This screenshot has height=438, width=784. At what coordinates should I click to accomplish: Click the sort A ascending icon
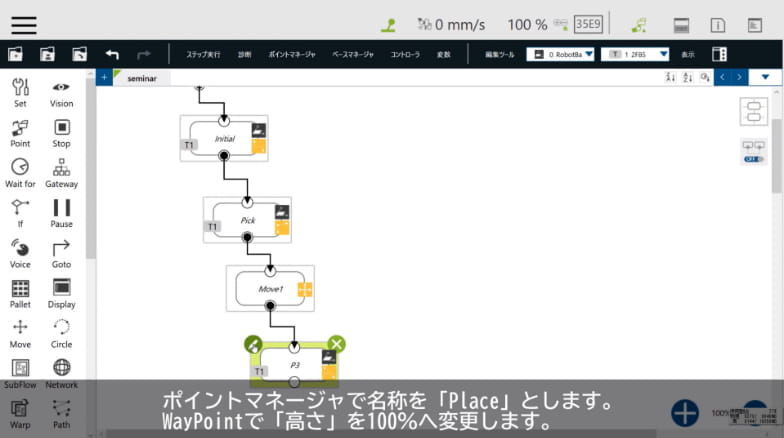click(670, 77)
